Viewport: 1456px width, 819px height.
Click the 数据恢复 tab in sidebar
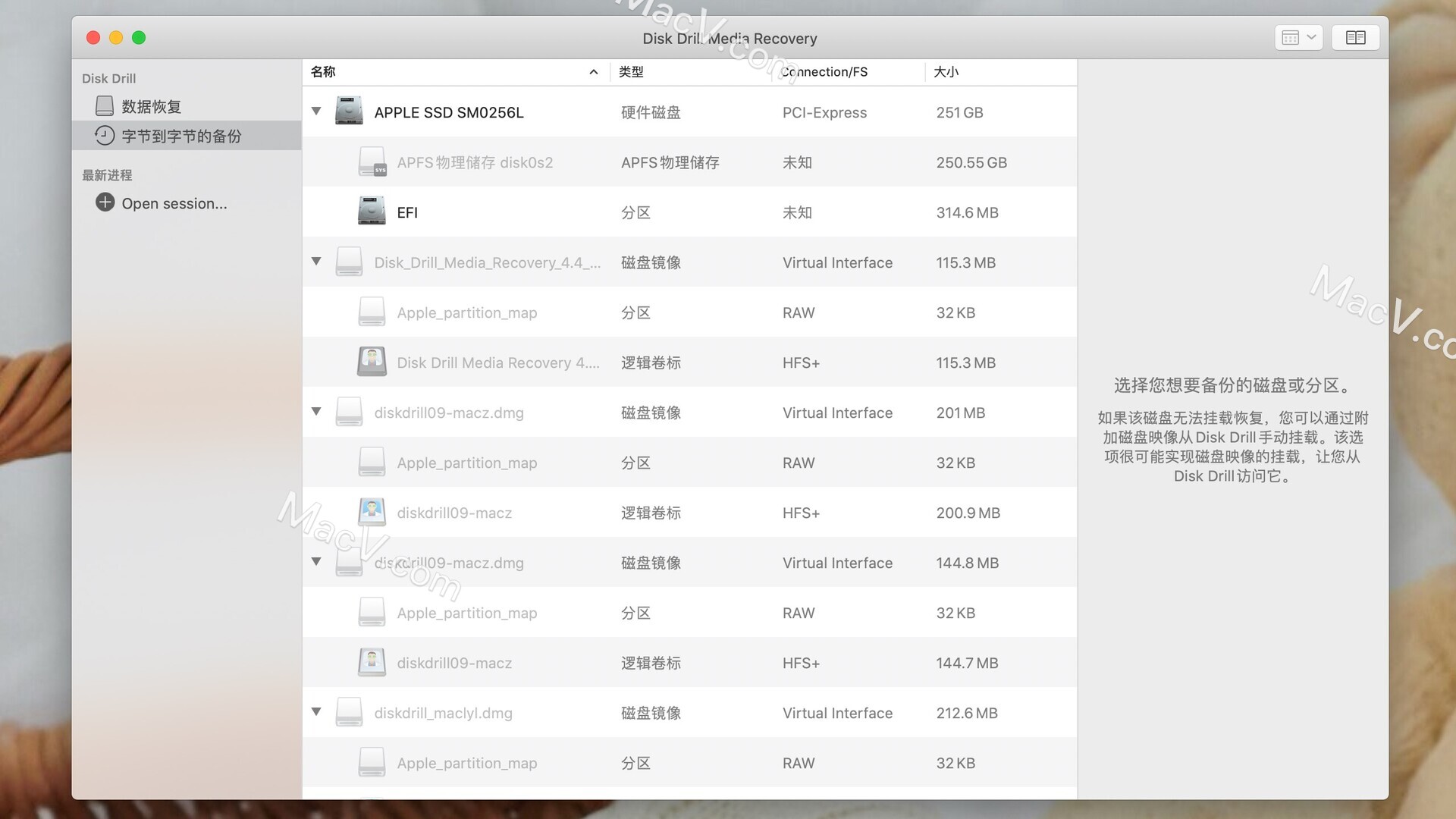[151, 106]
